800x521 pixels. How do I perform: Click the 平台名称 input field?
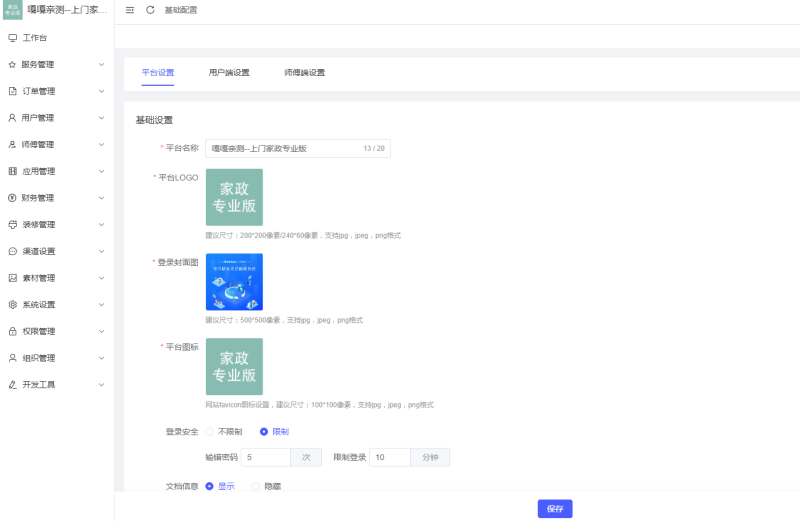298,148
